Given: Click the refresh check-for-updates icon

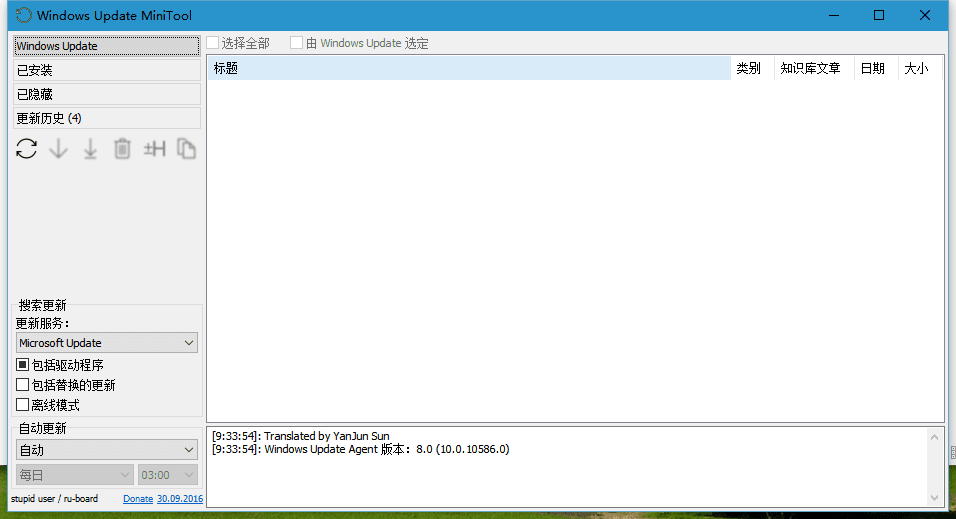Looking at the screenshot, I should tap(26, 149).
